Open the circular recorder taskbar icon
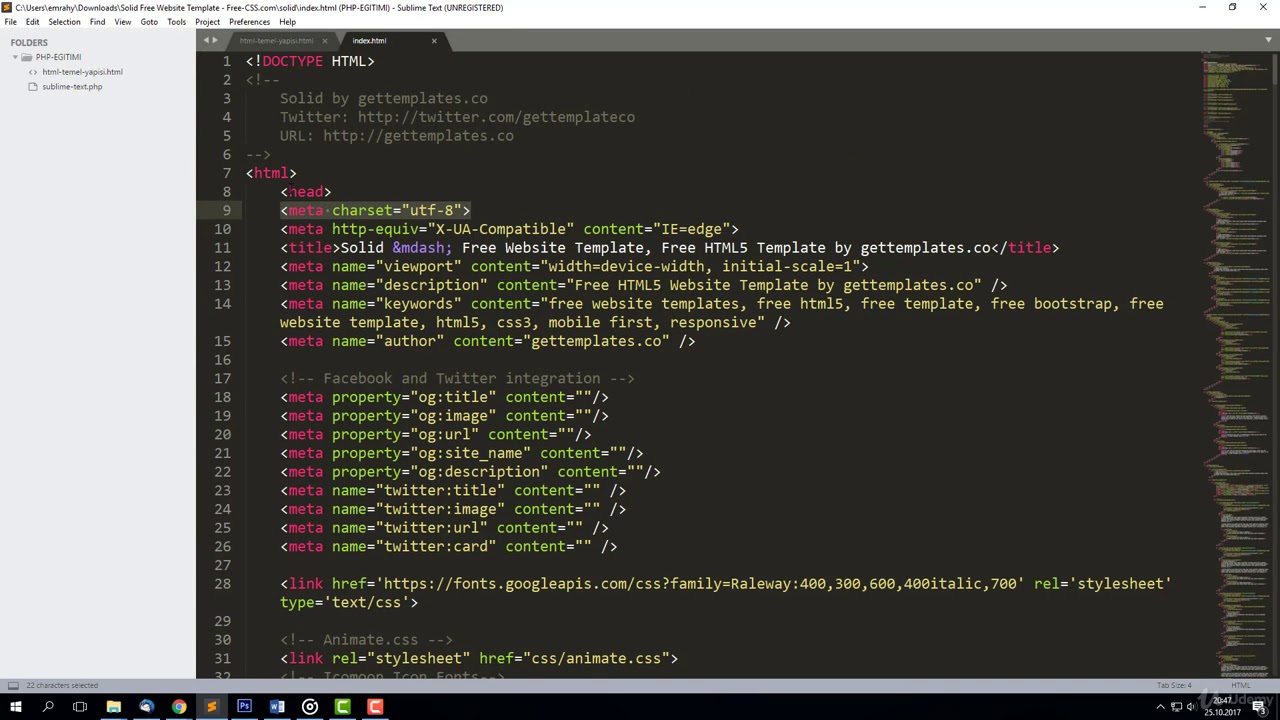This screenshot has height=720, width=1280. (310, 707)
